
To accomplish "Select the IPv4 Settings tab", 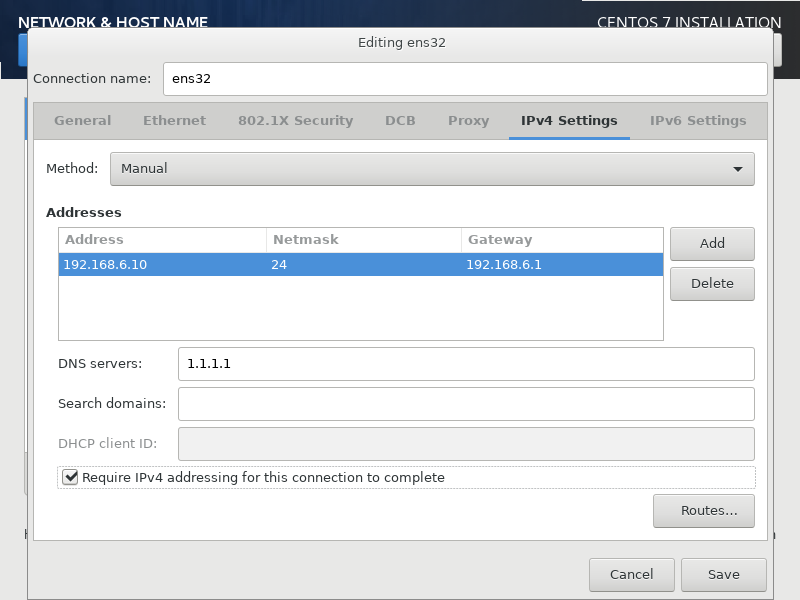I will point(569,120).
